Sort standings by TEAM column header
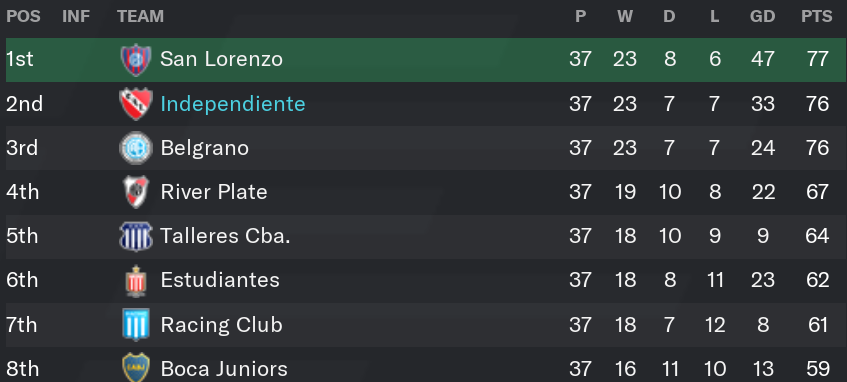The height and width of the screenshot is (382, 847). (x=140, y=16)
